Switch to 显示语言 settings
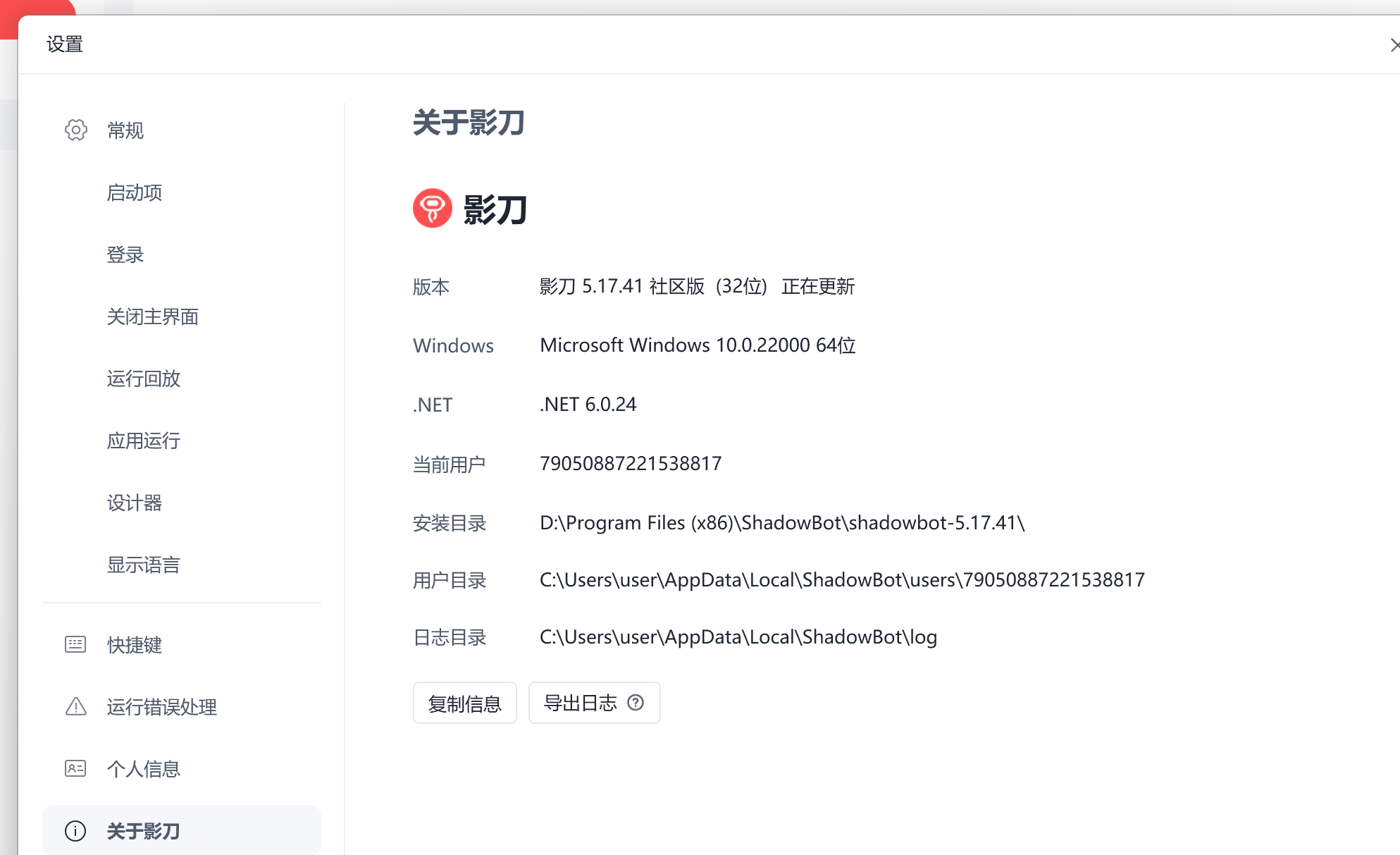The height and width of the screenshot is (855, 1400). tap(143, 565)
